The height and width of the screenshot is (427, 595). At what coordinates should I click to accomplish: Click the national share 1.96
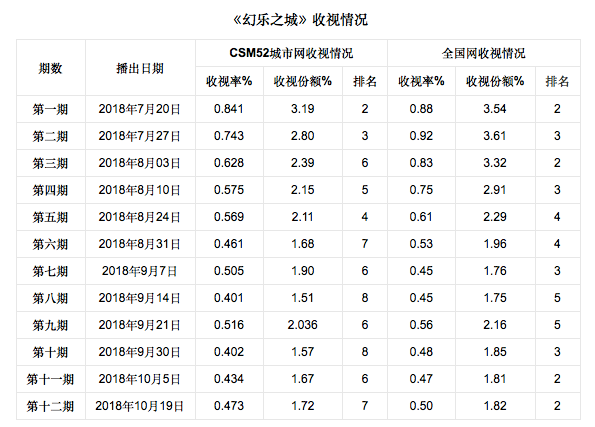point(495,244)
